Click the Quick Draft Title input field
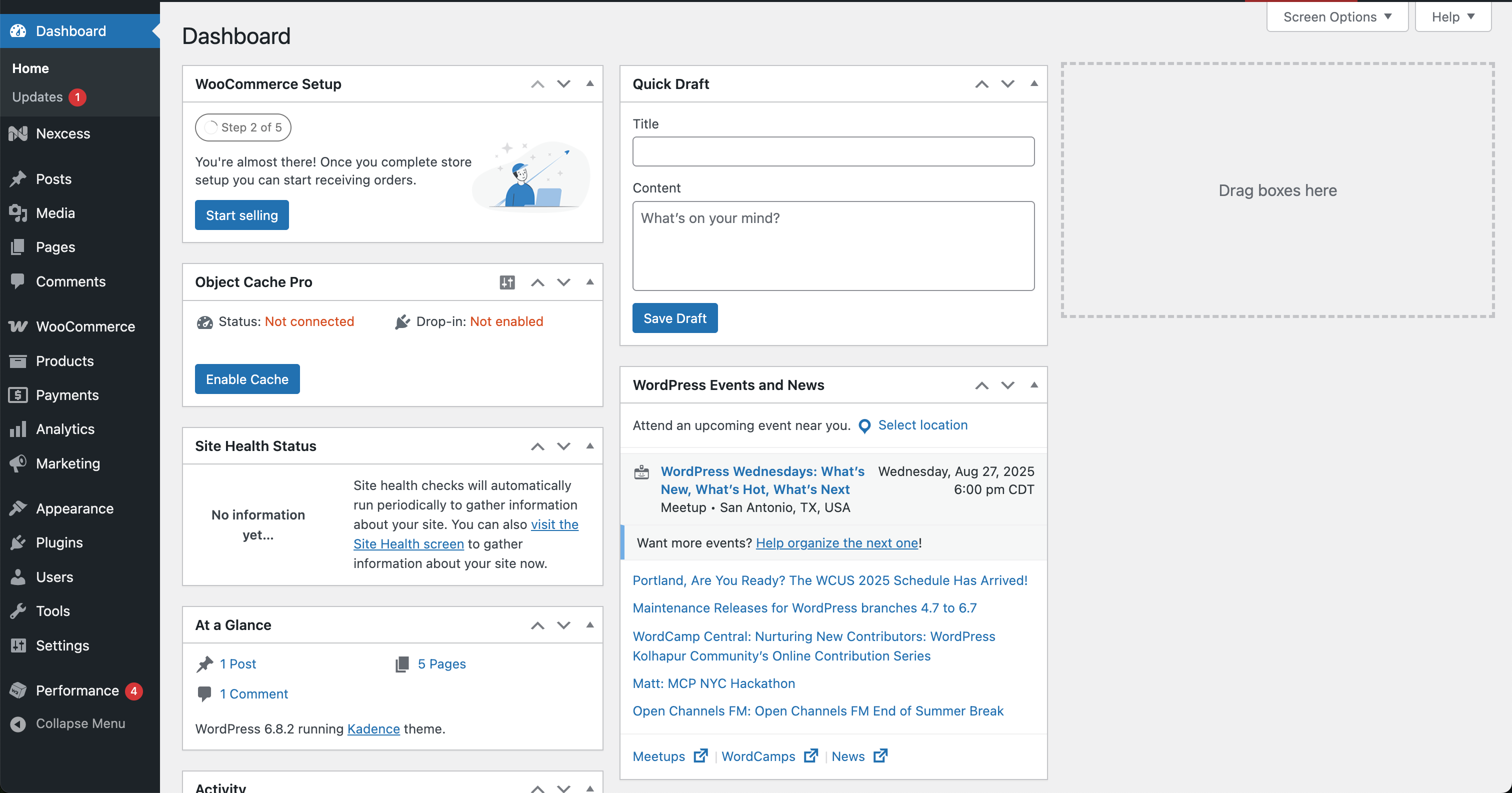 click(833, 151)
